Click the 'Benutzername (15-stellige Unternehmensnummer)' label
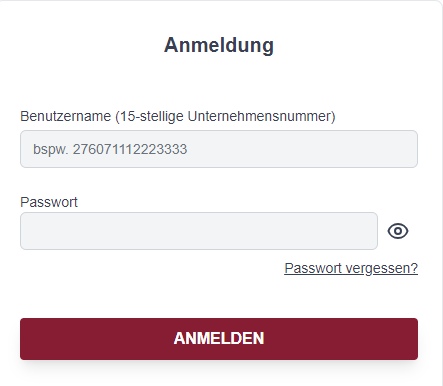 [178, 116]
